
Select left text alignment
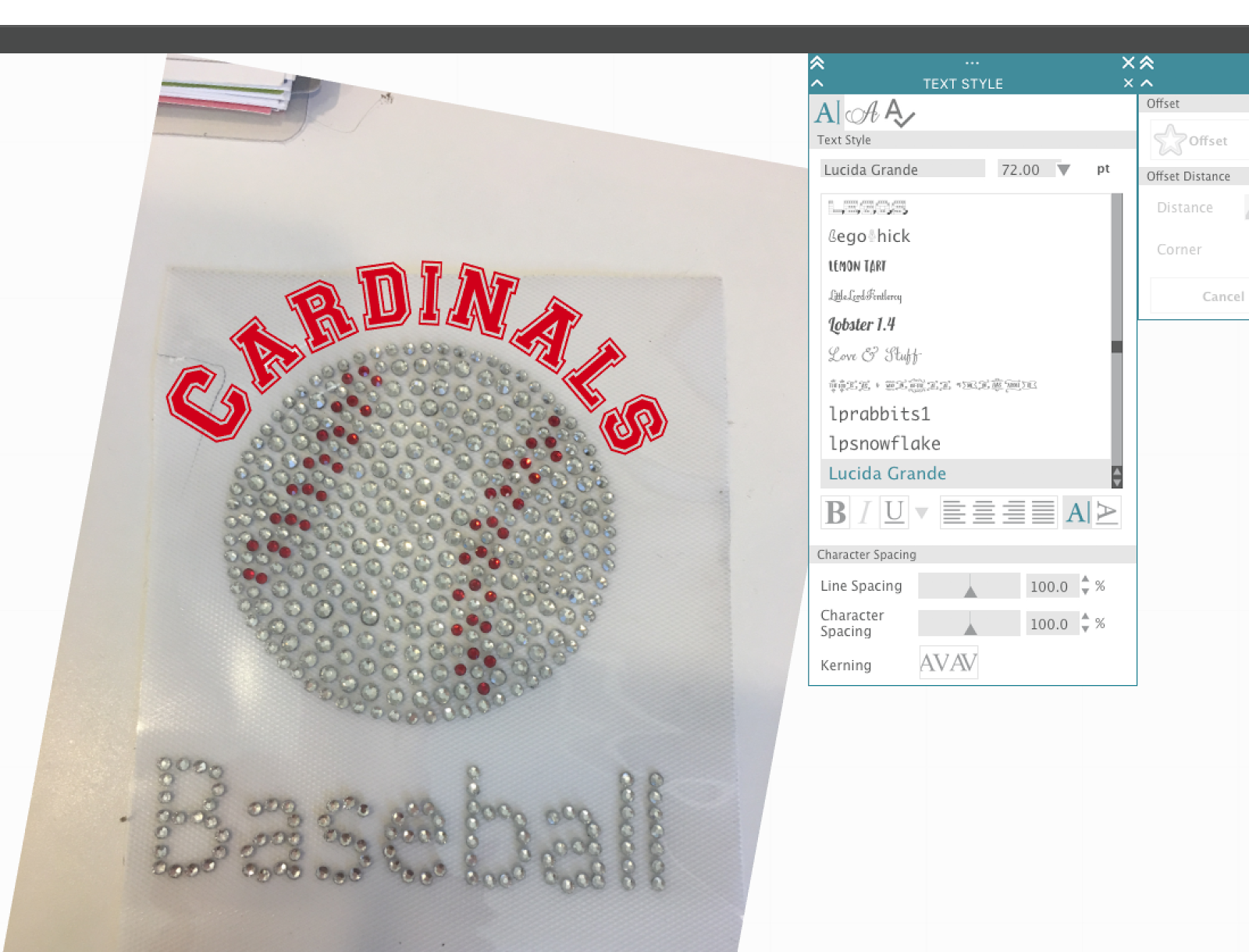tap(953, 513)
